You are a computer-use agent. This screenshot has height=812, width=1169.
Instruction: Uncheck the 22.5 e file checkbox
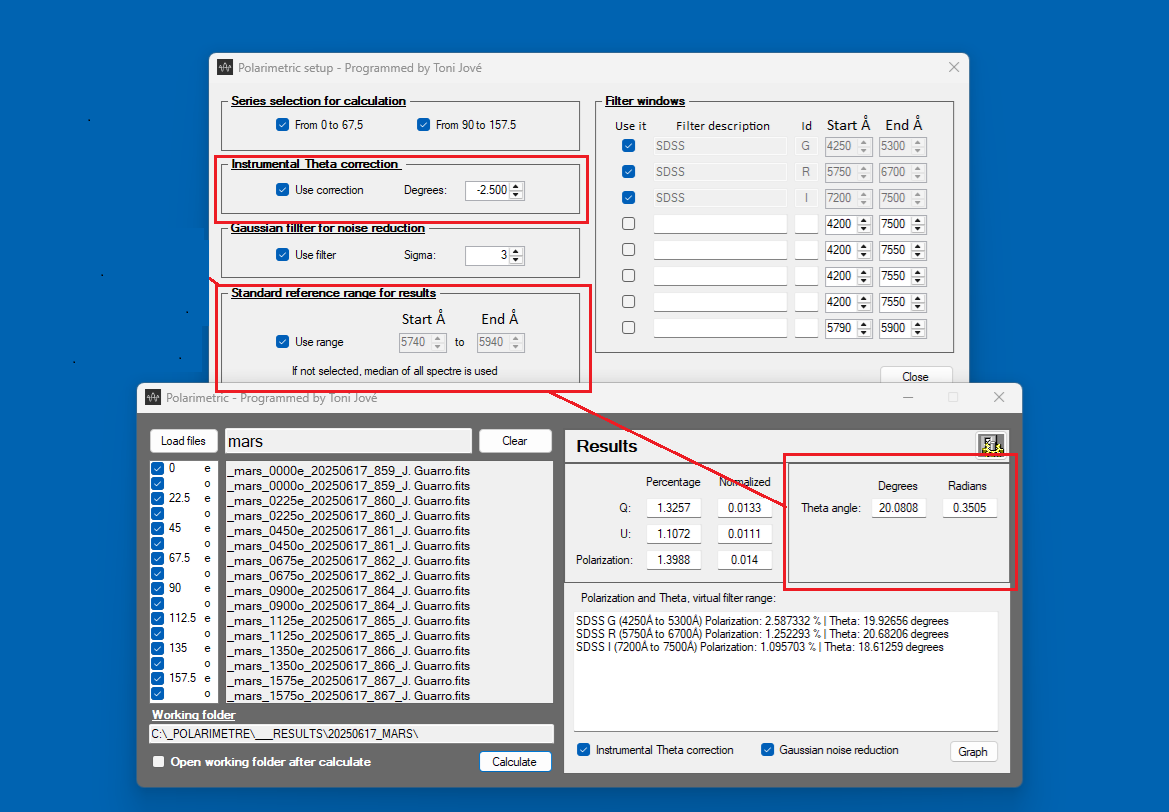[157, 498]
